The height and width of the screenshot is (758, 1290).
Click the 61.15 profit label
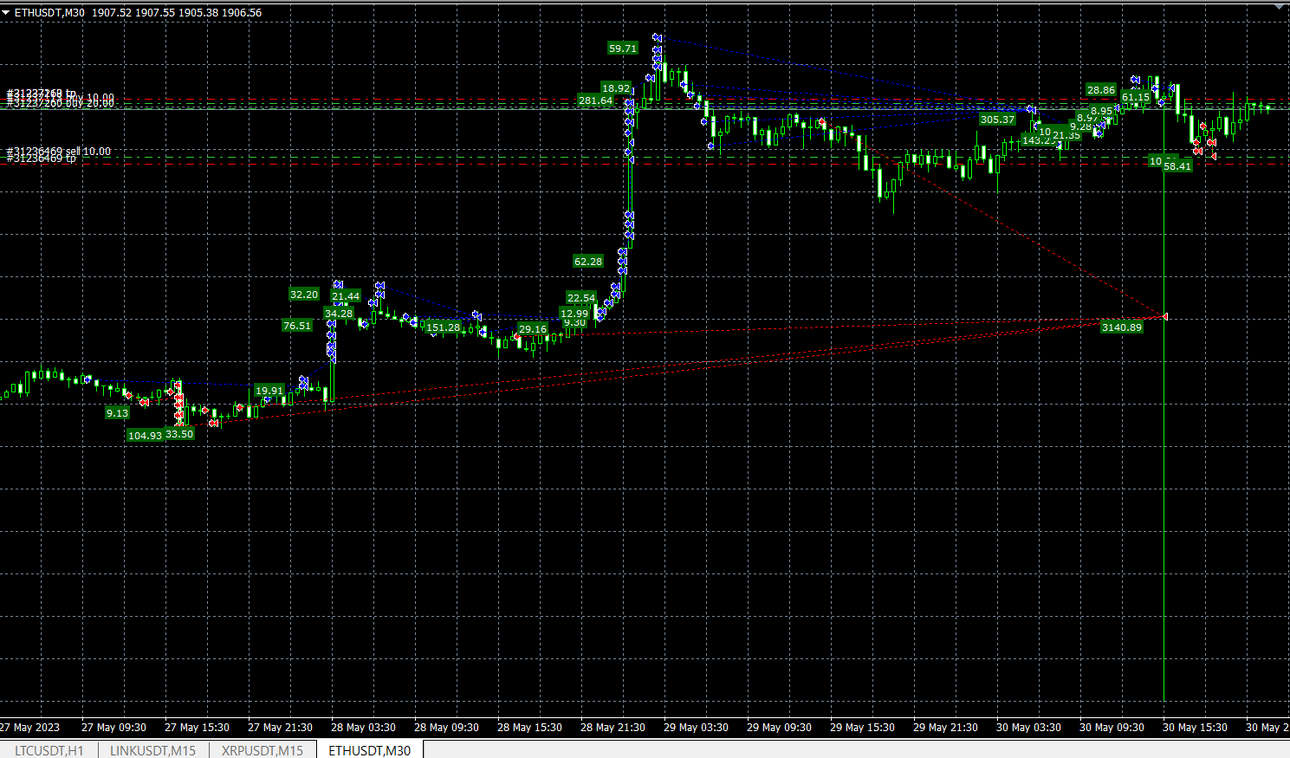[x=1135, y=97]
